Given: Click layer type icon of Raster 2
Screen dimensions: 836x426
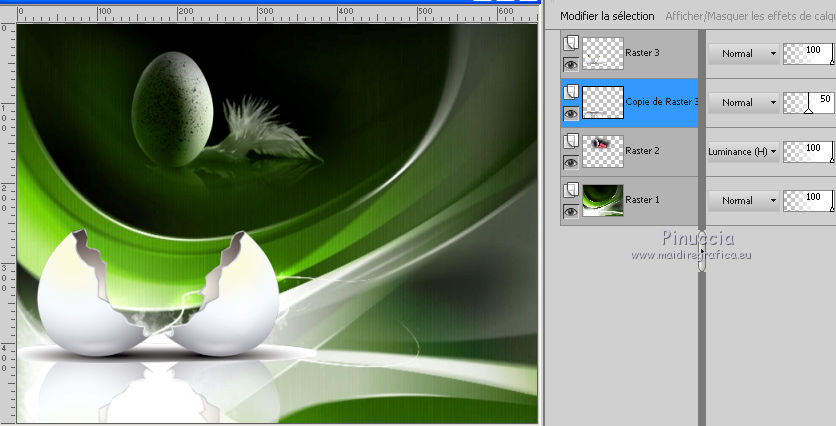Looking at the screenshot, I should (x=571, y=141).
